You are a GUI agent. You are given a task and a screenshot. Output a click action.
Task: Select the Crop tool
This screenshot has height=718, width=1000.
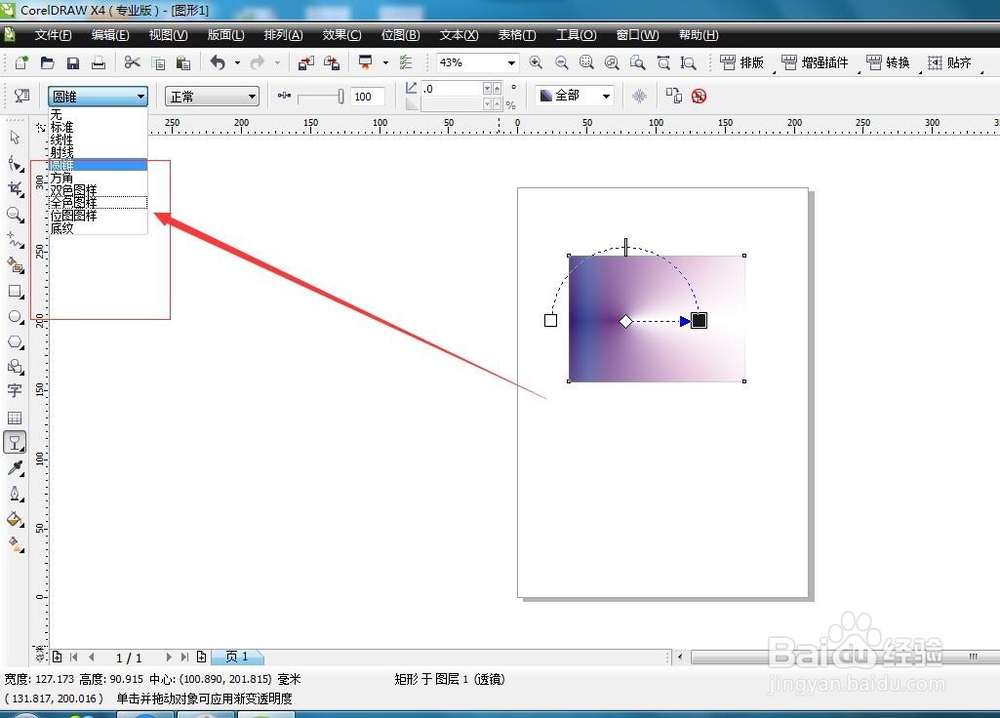coord(15,189)
